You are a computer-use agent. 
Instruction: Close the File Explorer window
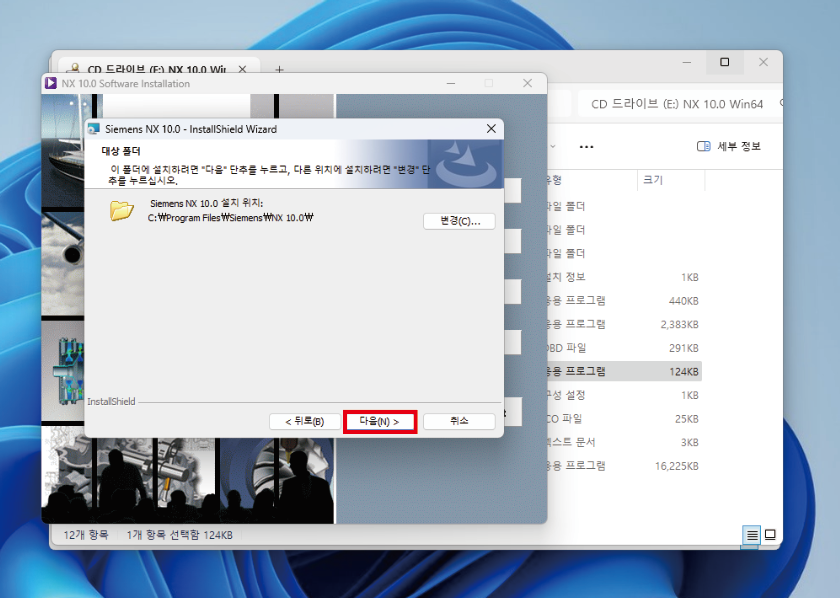point(763,62)
